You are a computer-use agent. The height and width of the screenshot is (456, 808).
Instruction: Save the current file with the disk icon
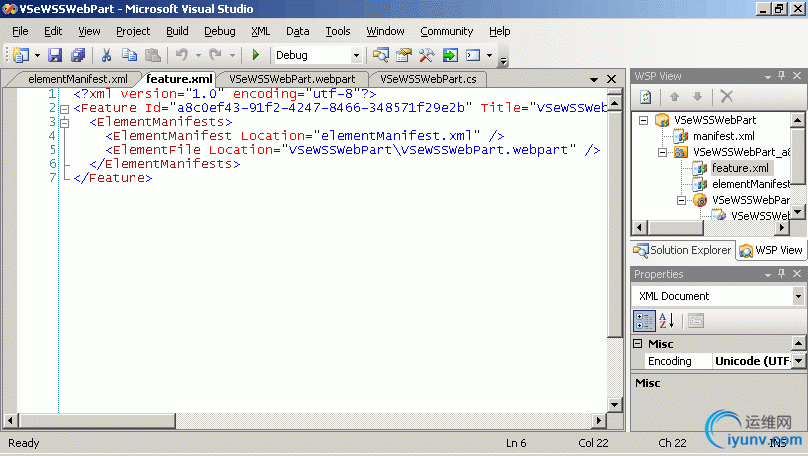coord(55,55)
